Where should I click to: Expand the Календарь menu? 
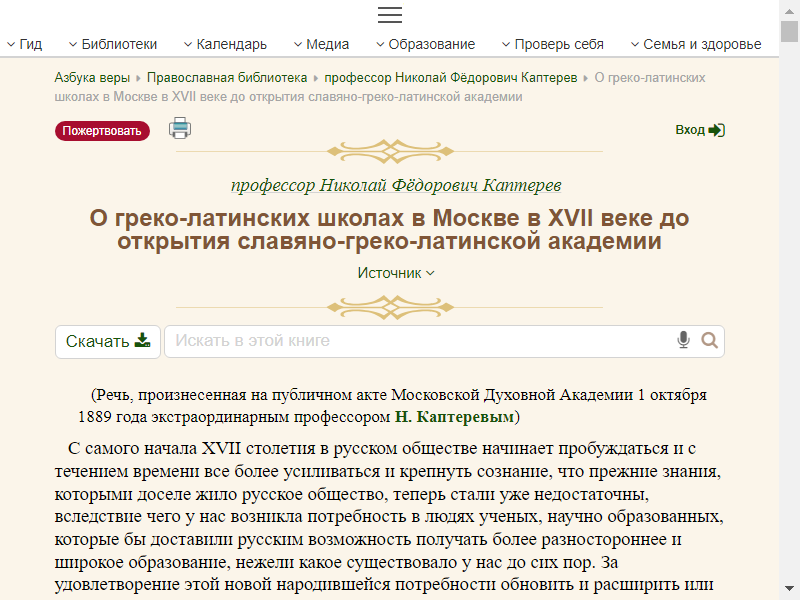pos(225,44)
